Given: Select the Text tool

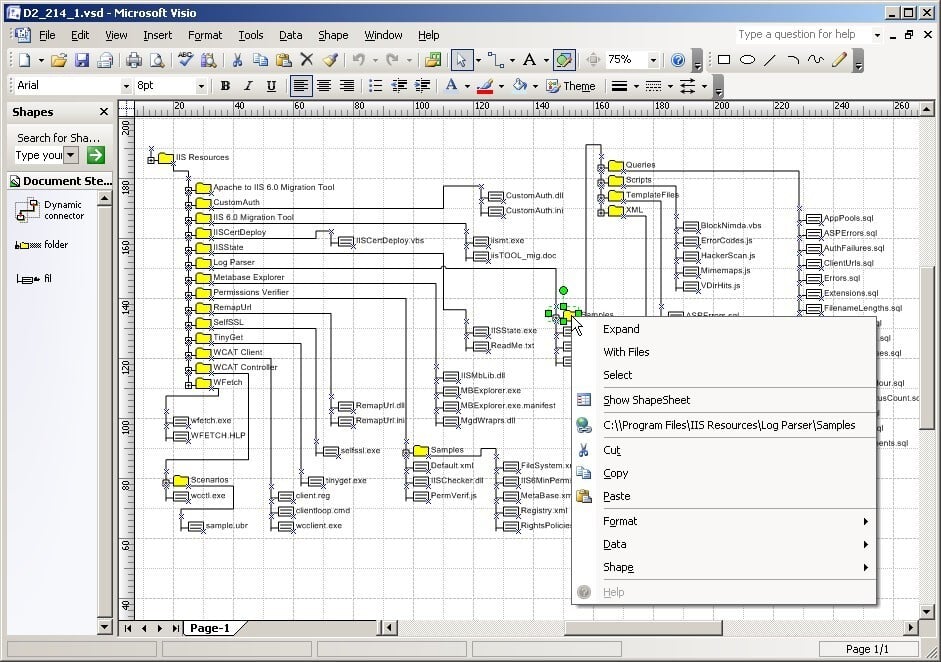Looking at the screenshot, I should (x=529, y=60).
